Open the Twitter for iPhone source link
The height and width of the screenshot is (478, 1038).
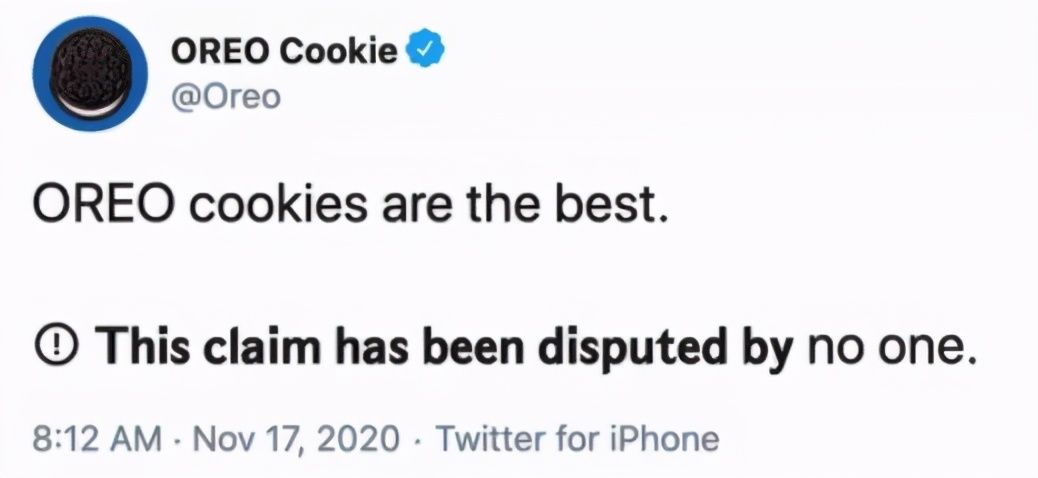pyautogui.click(x=578, y=439)
